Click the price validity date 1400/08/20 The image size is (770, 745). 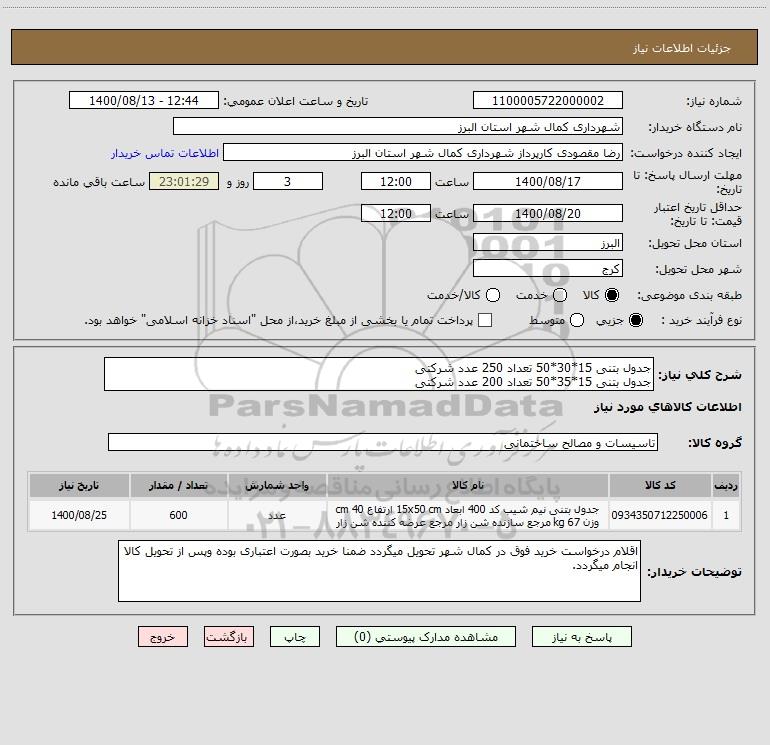point(548,213)
